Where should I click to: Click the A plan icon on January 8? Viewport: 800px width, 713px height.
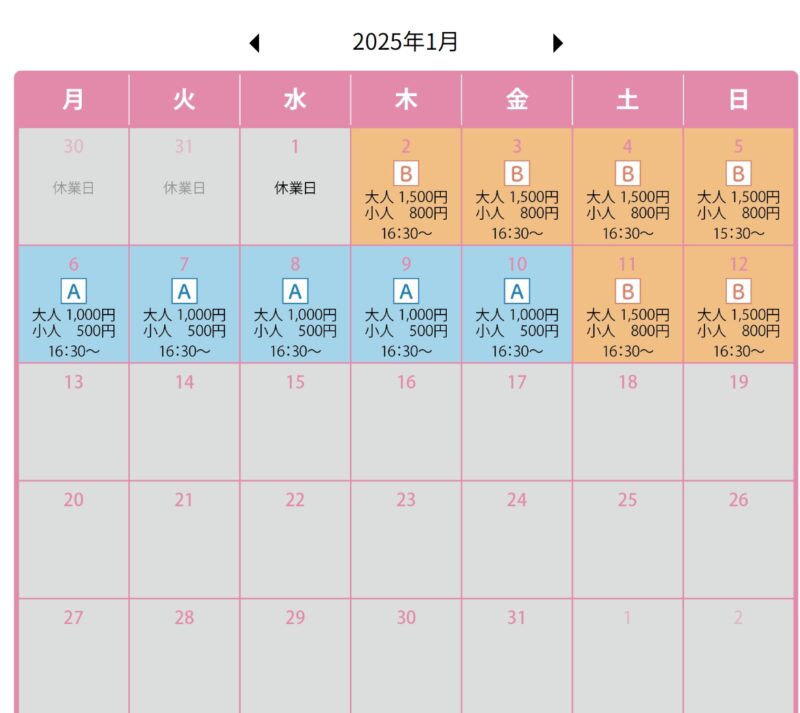[295, 292]
